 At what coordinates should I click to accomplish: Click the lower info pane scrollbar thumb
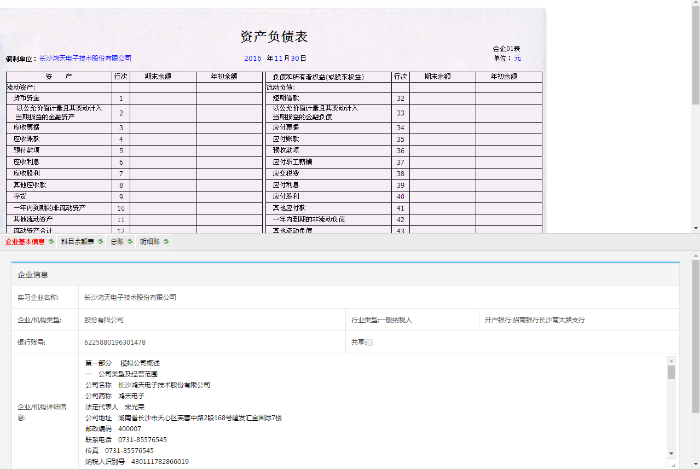pyautogui.click(x=696, y=337)
